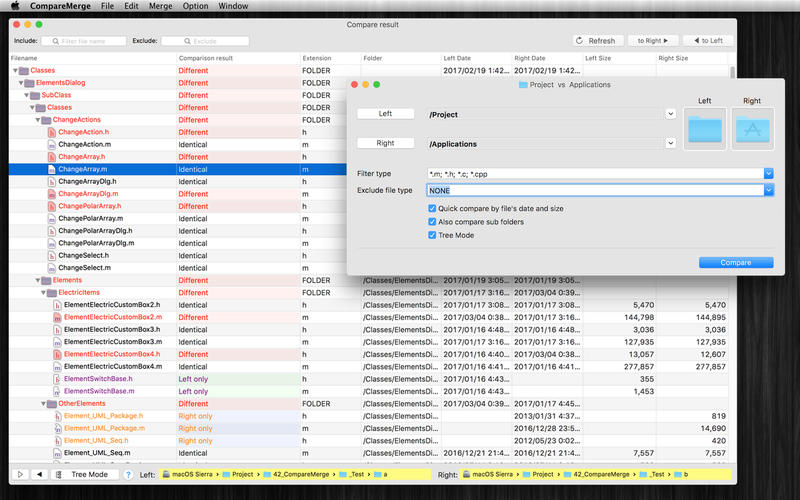
Task: Click the ChangeSelect.m file icon
Action: pos(52,268)
